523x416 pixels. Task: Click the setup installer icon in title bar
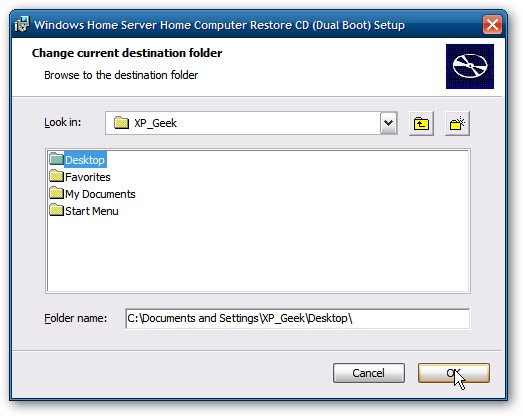coord(22,24)
